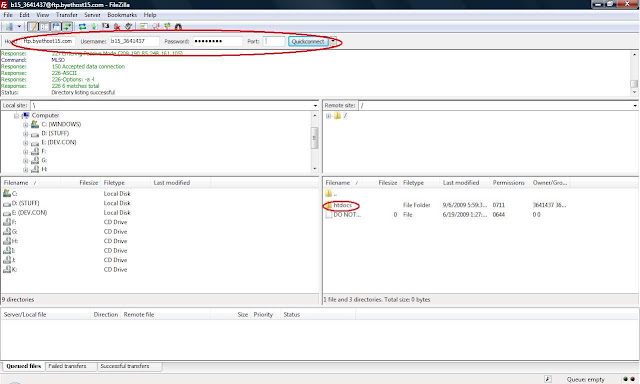This screenshot has height=384, width=640.
Task: Open the Site Manager icon
Action: pos(9,27)
